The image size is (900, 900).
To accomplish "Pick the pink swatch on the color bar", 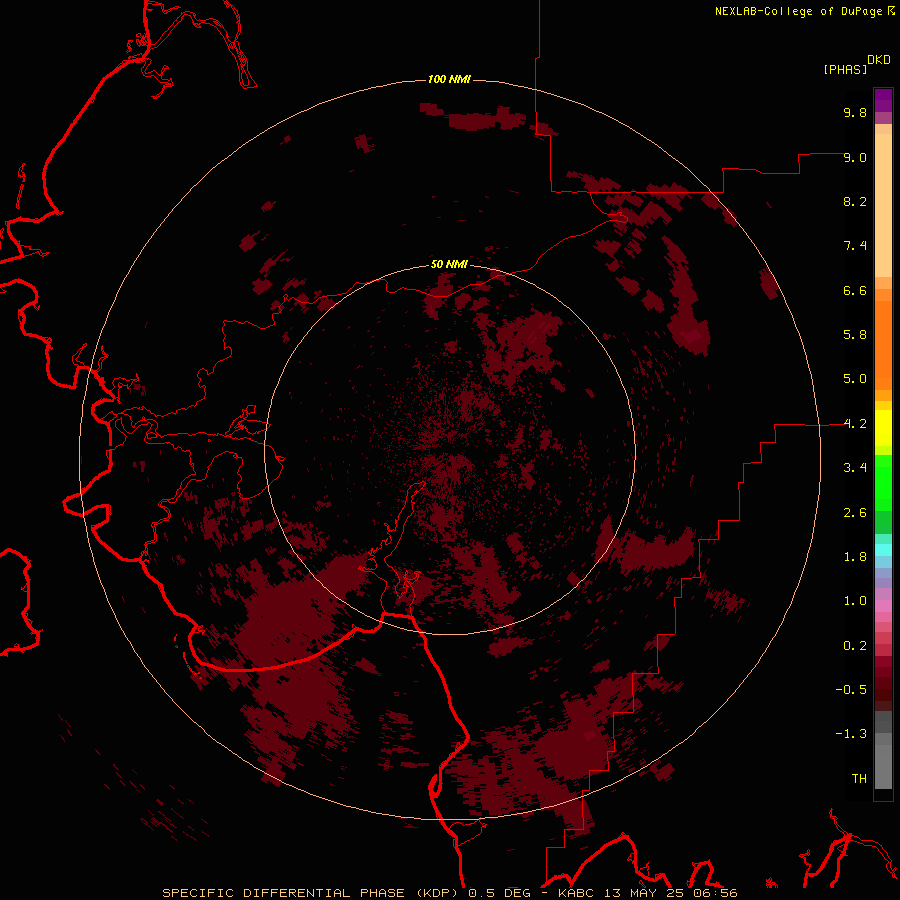I will click(x=883, y=606).
